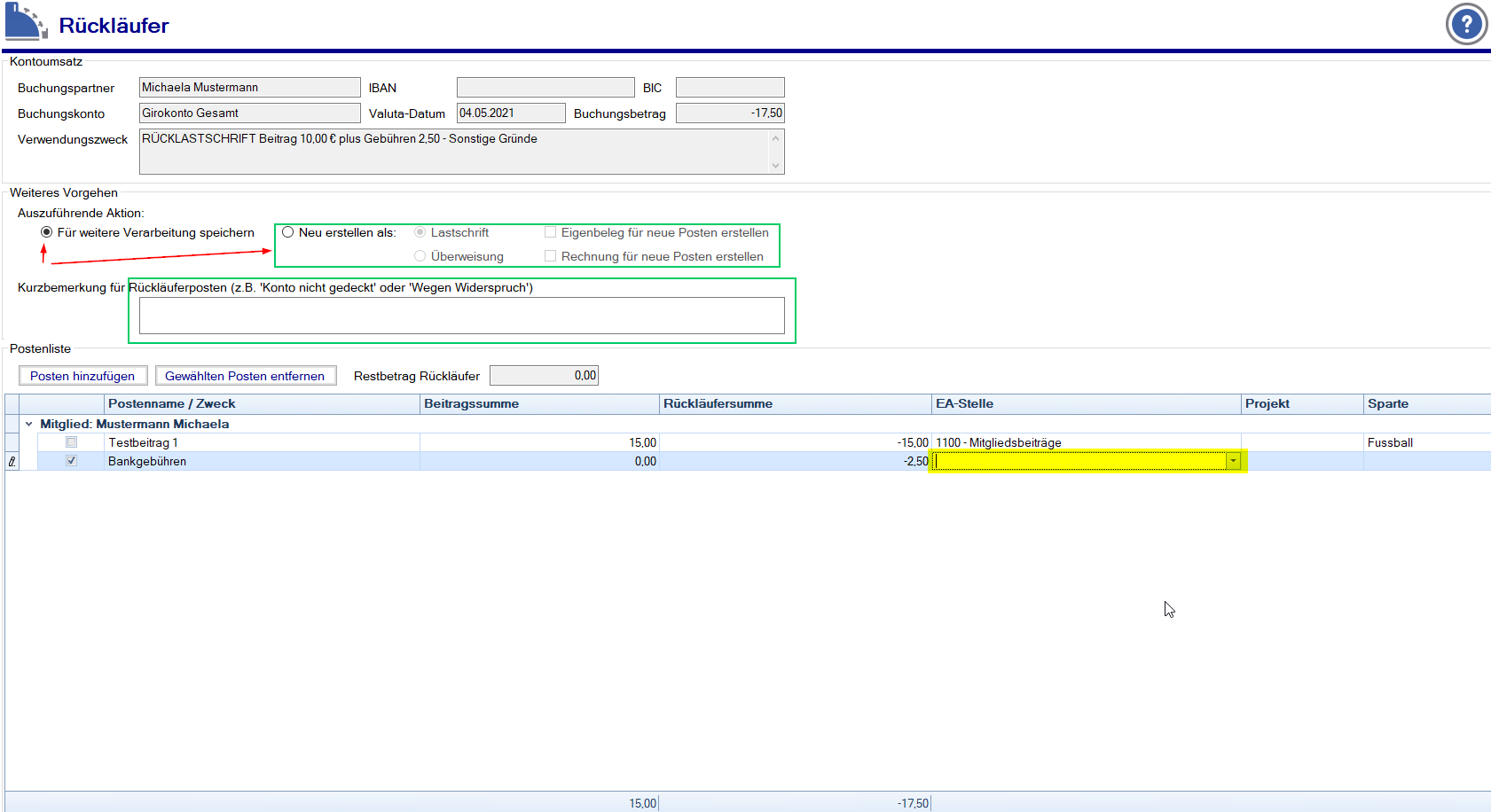Select the Valuta-Datum field
The height and width of the screenshot is (812, 1491).
(x=510, y=113)
